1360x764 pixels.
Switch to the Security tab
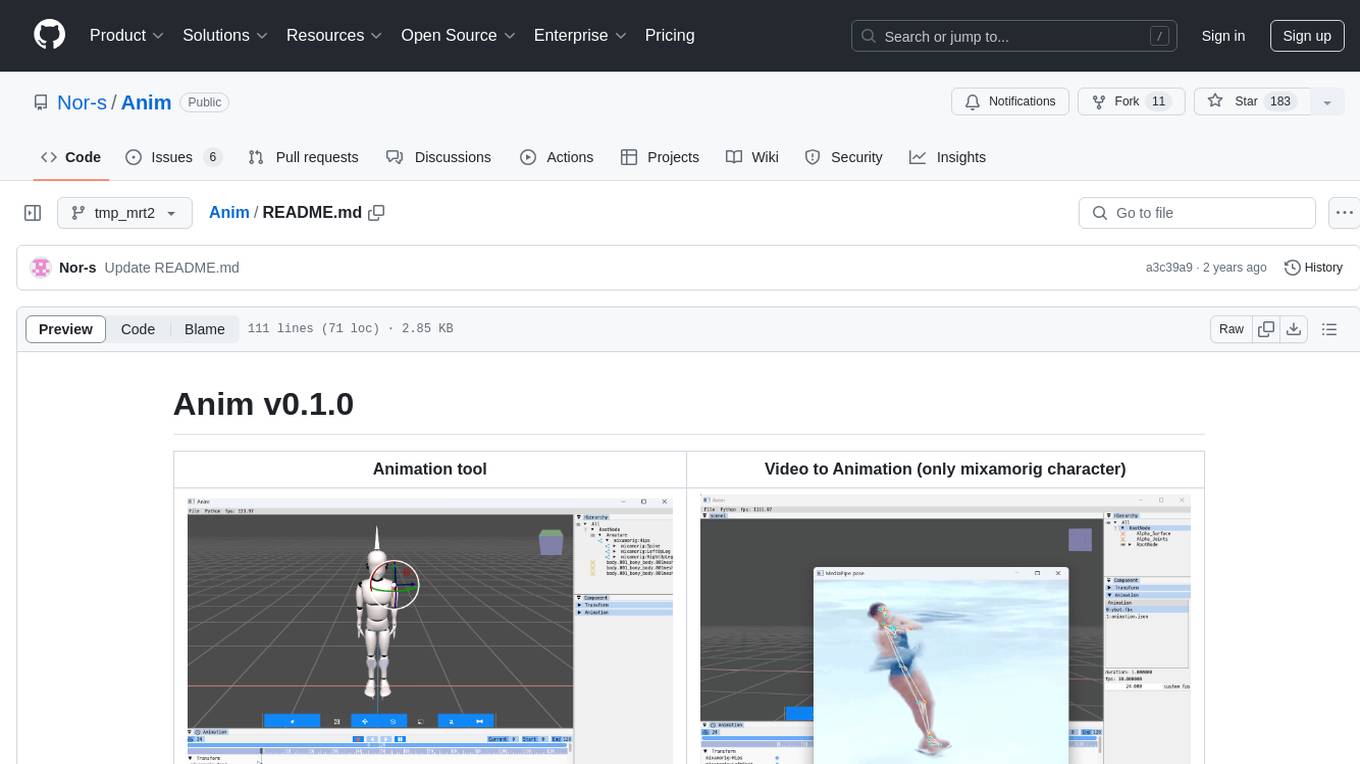(x=844, y=157)
